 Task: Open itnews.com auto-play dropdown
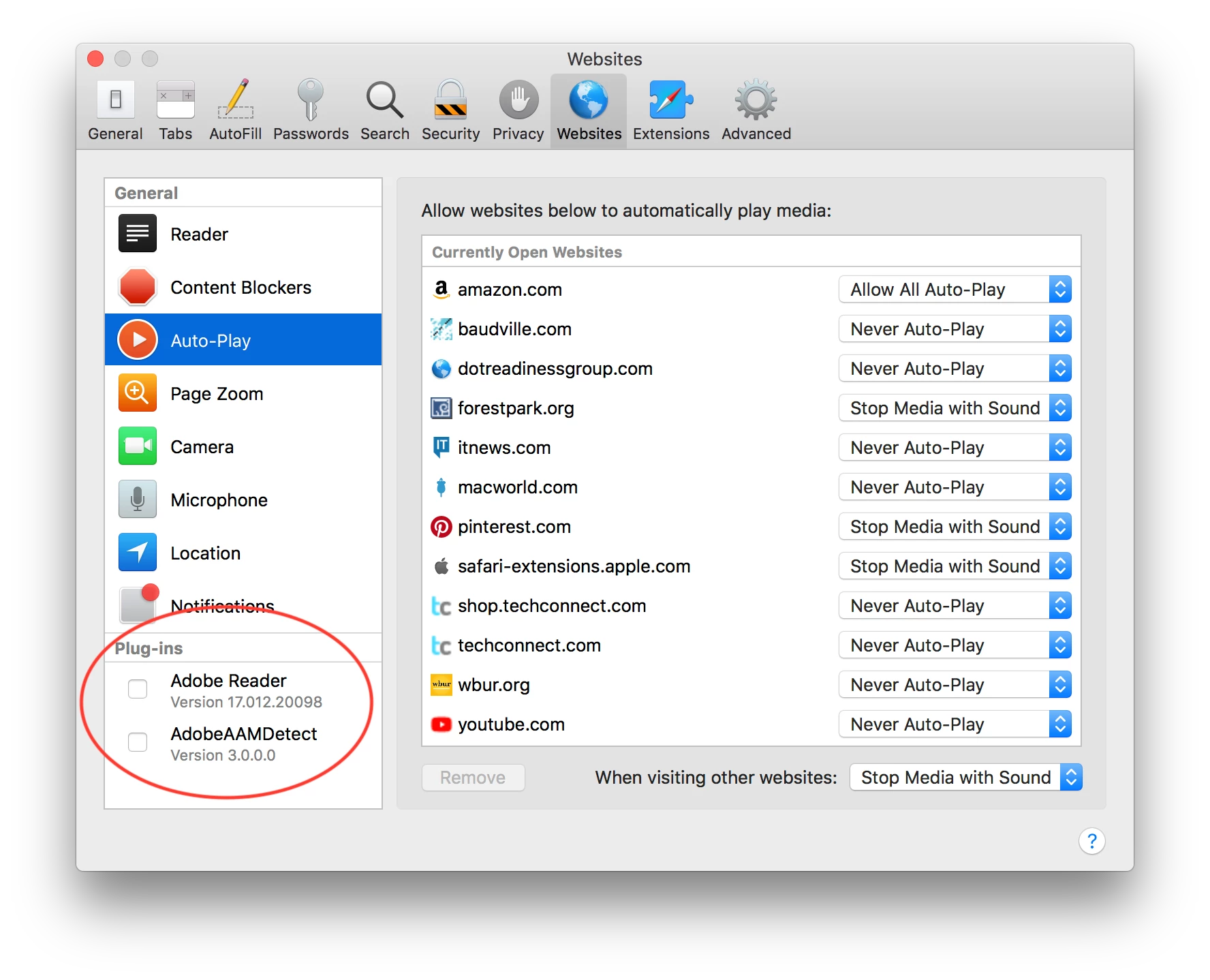955,448
